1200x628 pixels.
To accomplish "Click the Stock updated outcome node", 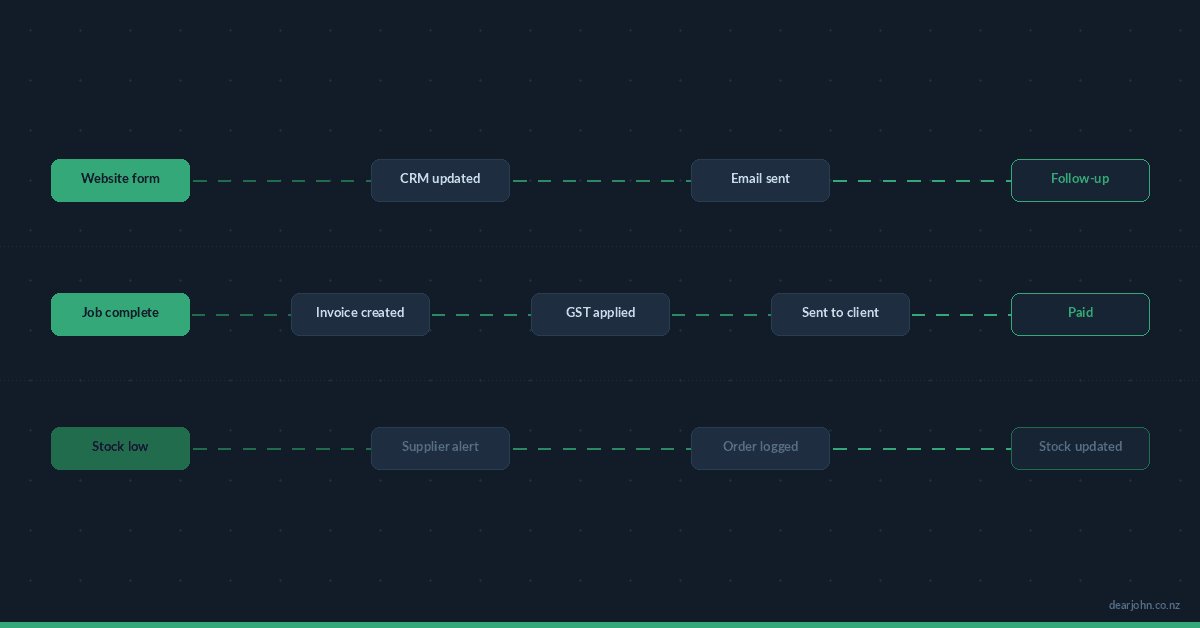I will pos(1080,447).
